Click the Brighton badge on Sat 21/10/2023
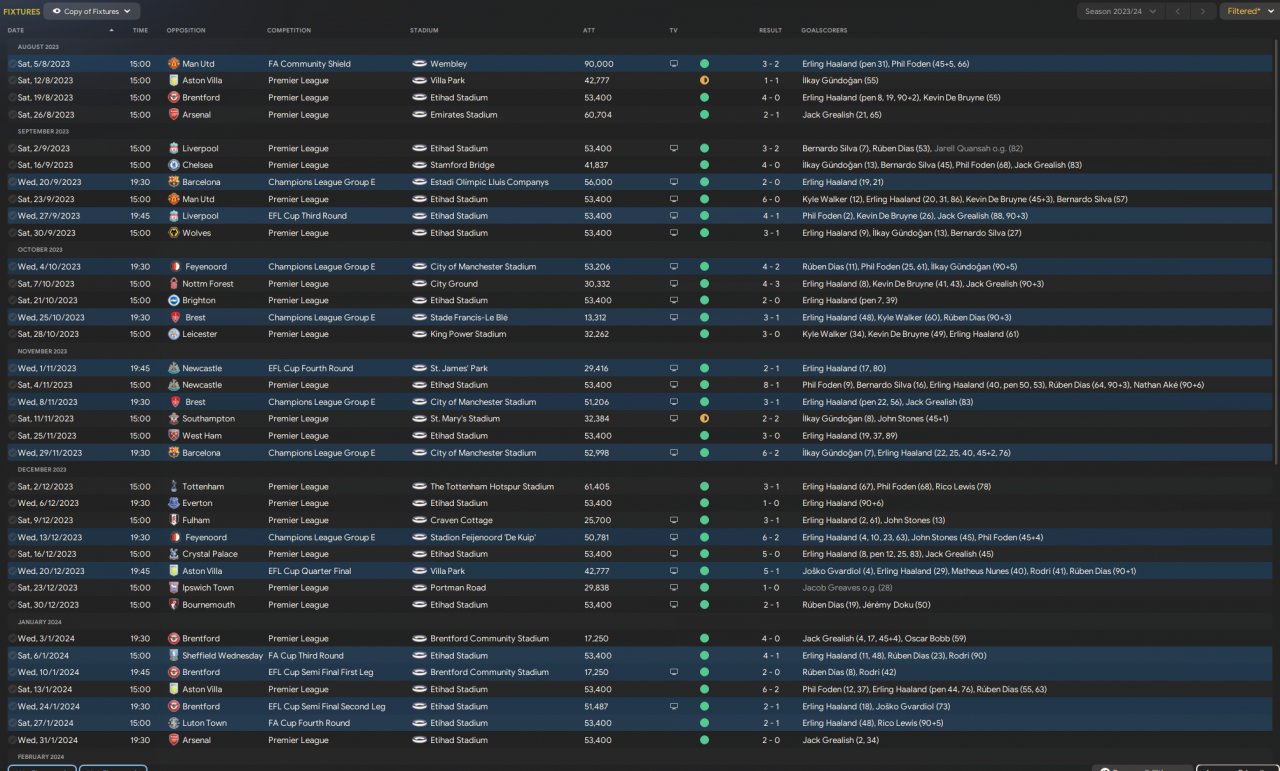1280x771 pixels. click(174, 301)
